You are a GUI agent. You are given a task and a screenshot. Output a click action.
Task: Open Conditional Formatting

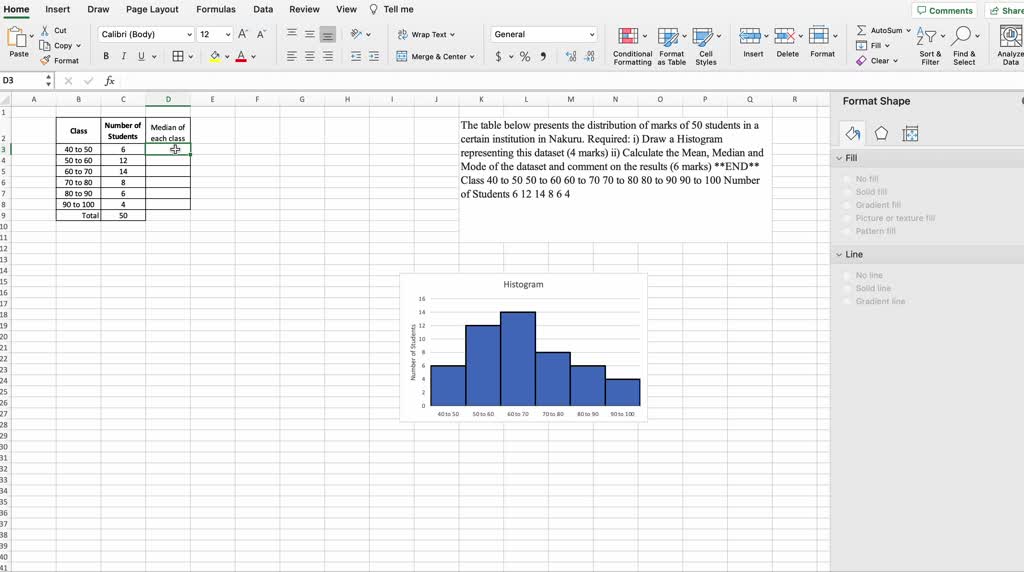[632, 46]
